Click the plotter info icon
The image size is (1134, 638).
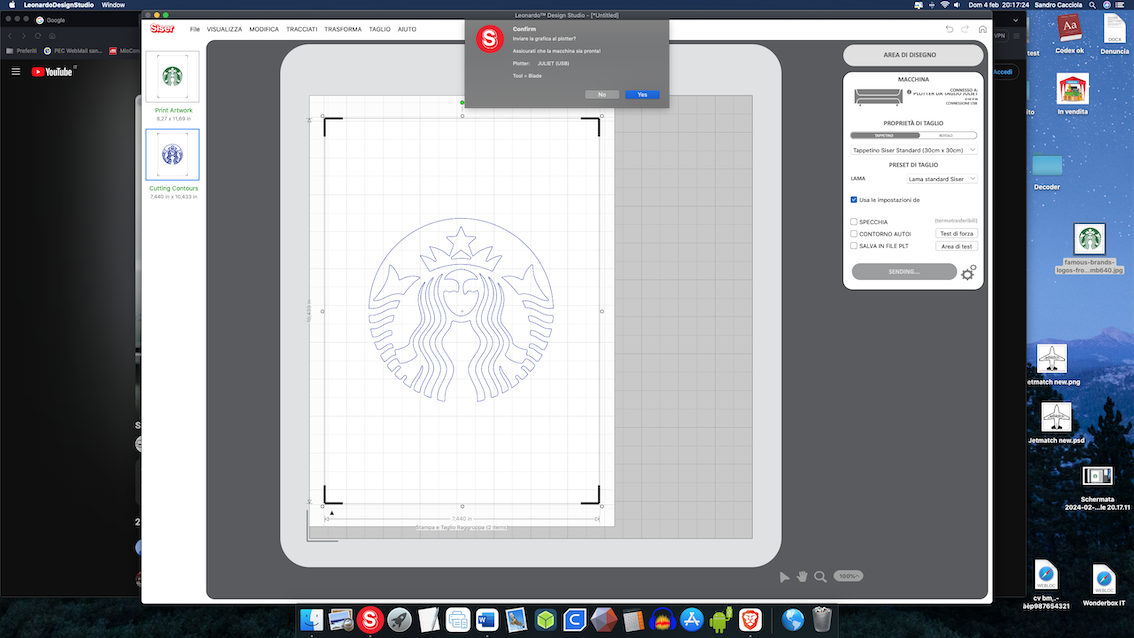[909, 93]
